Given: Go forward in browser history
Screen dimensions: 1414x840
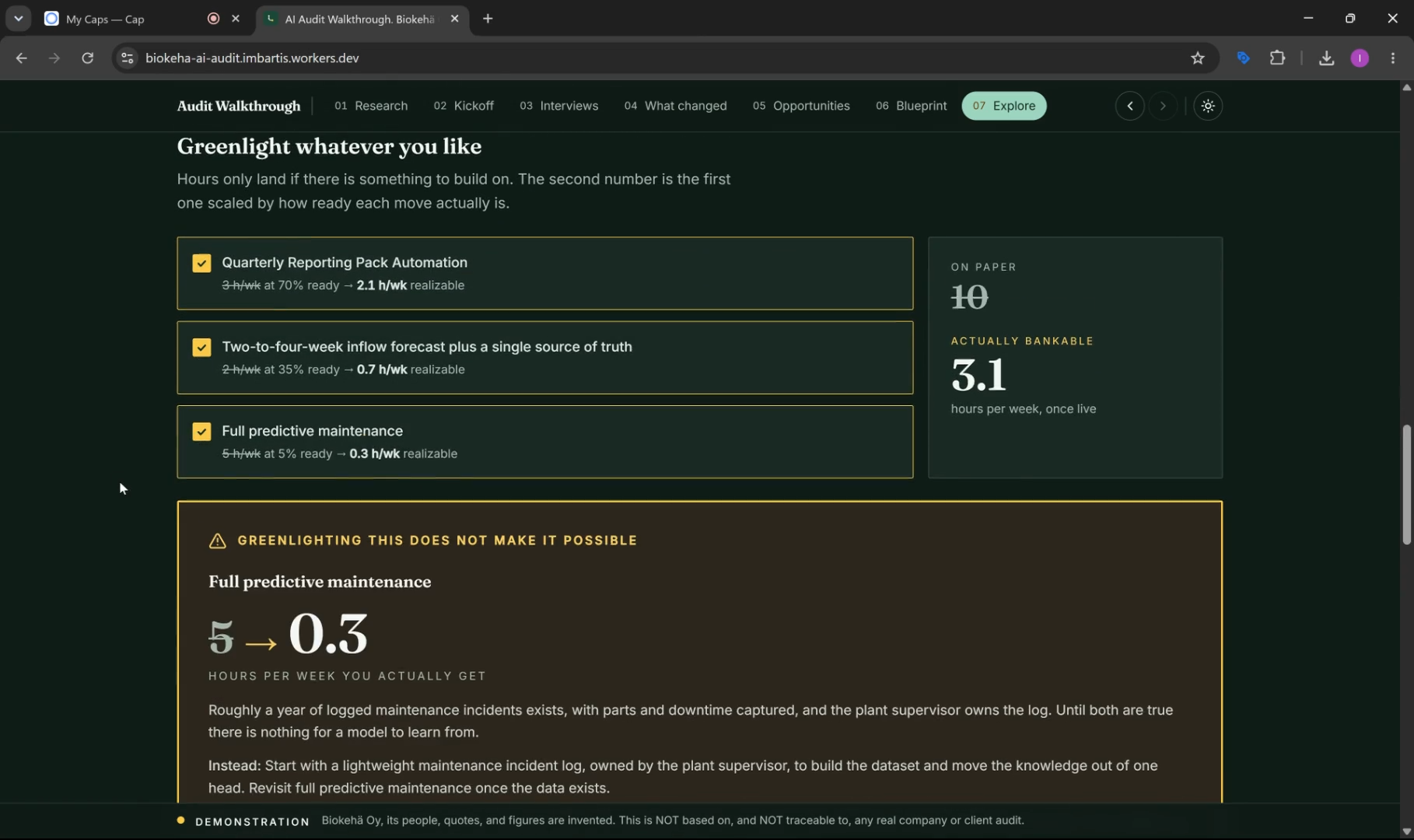Looking at the screenshot, I should coord(54,58).
